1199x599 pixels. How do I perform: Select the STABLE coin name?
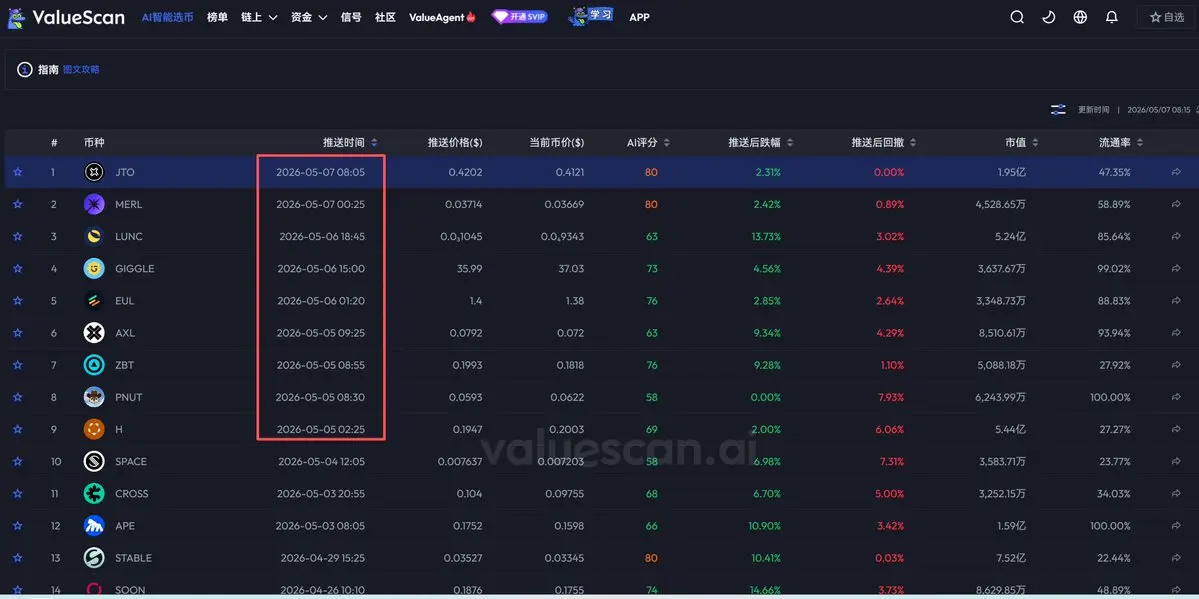tap(133, 558)
